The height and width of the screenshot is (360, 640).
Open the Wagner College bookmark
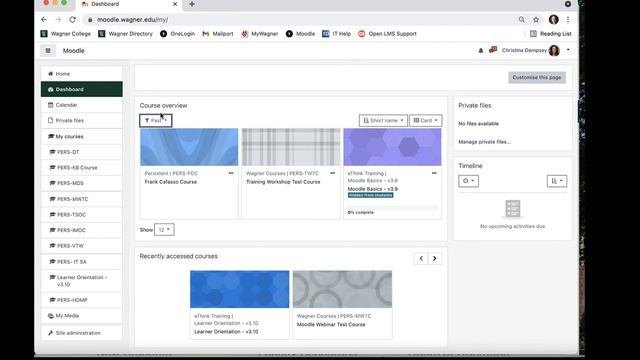point(66,34)
